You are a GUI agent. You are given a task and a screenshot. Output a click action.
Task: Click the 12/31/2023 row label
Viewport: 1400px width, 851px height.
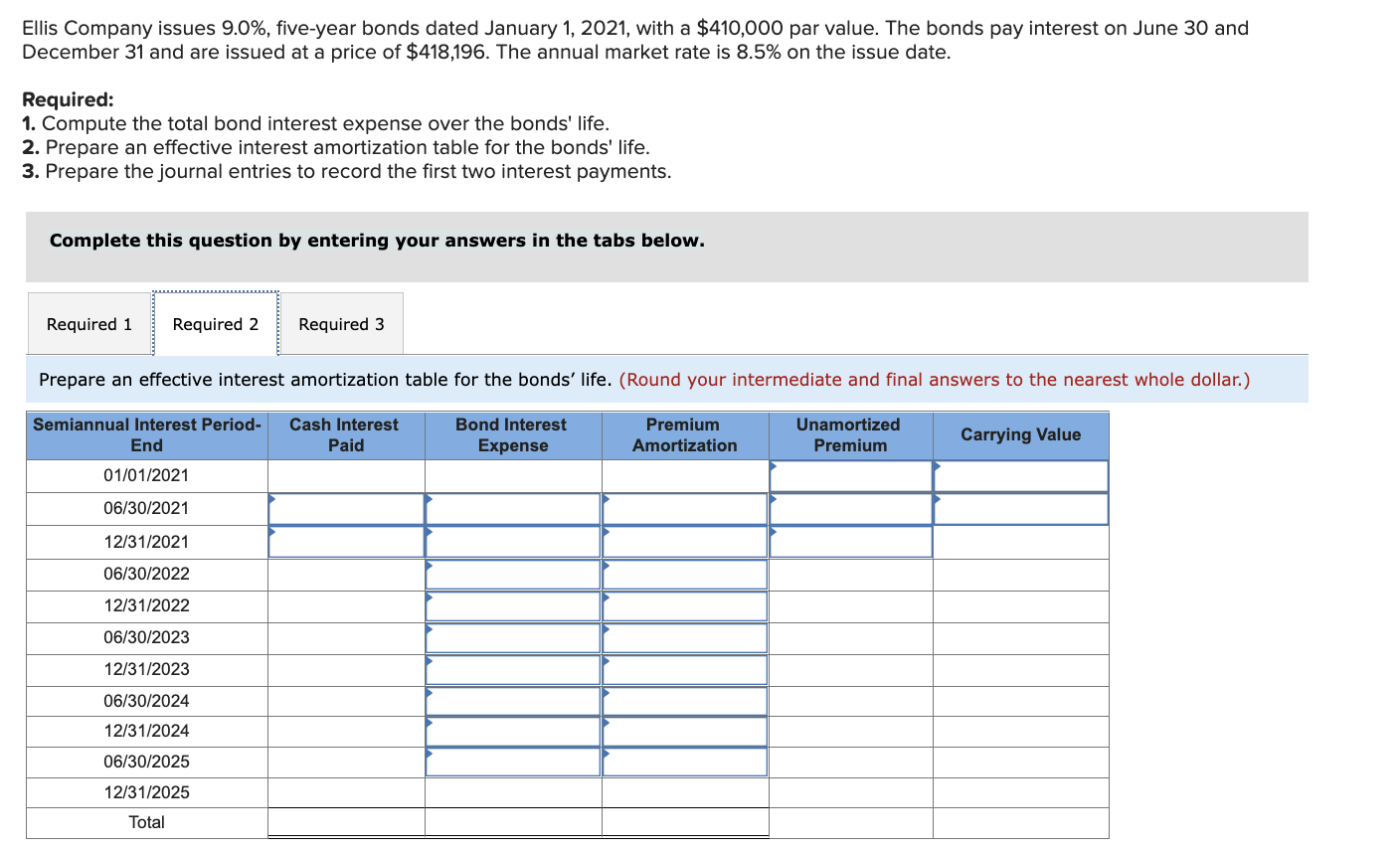pos(146,670)
